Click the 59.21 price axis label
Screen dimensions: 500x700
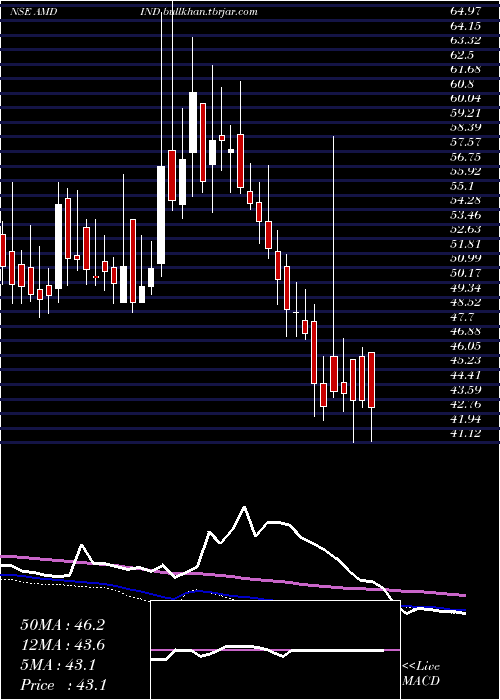[466, 113]
